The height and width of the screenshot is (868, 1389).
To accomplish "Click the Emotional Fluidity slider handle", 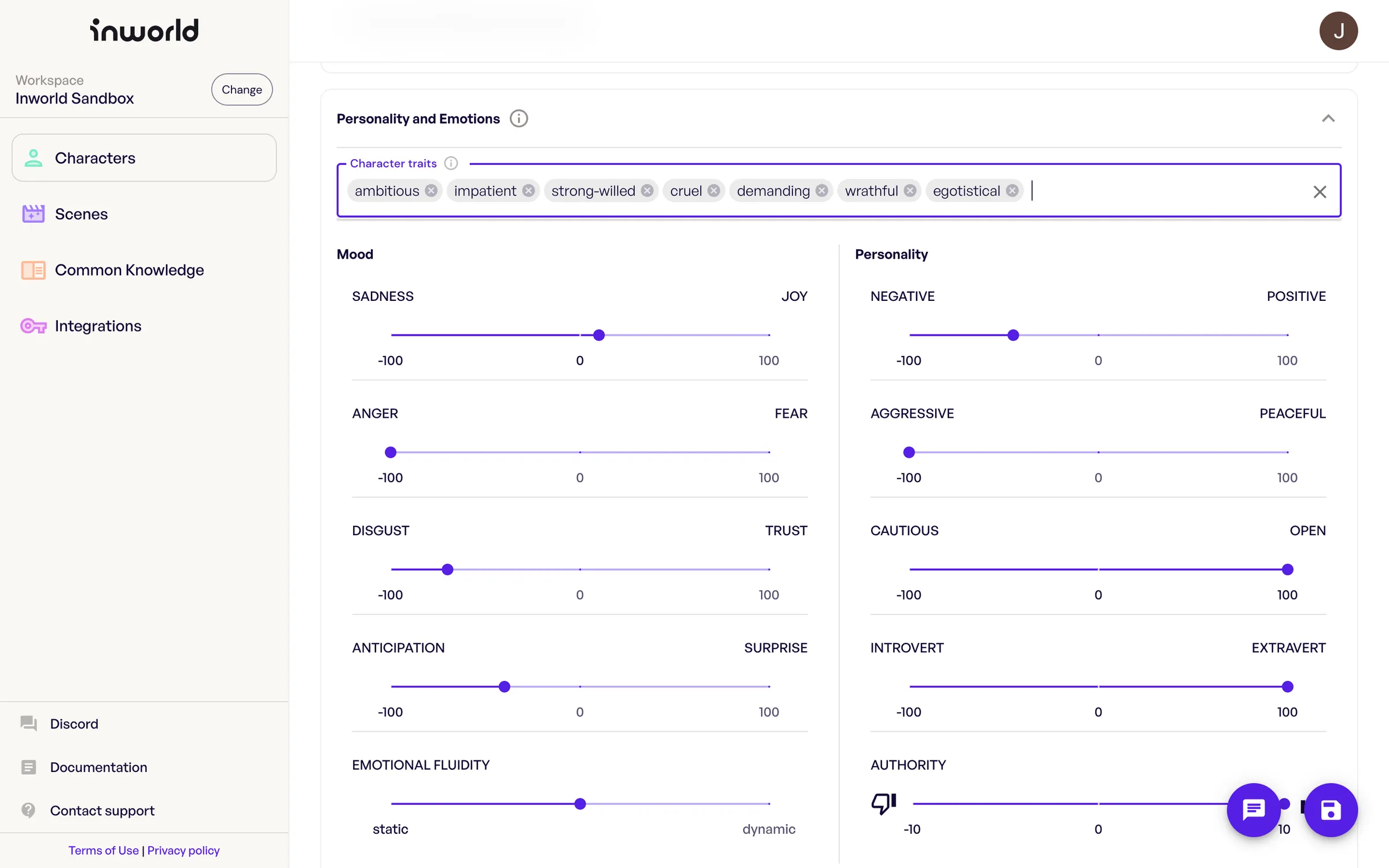I will [580, 804].
